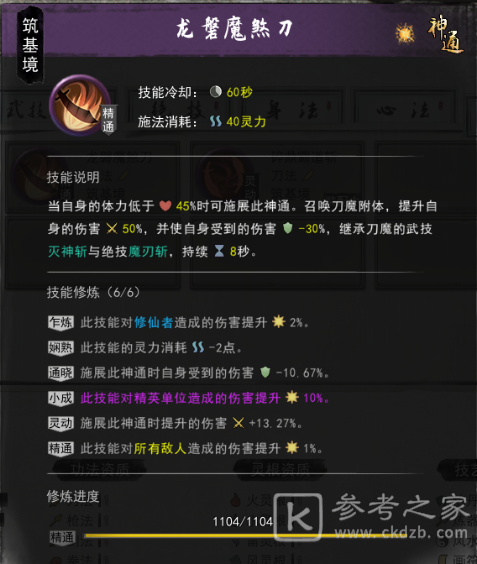Click the blue spirit energy icon before 40灵力
Image resolution: width=477 pixels, height=564 pixels.
215,122
